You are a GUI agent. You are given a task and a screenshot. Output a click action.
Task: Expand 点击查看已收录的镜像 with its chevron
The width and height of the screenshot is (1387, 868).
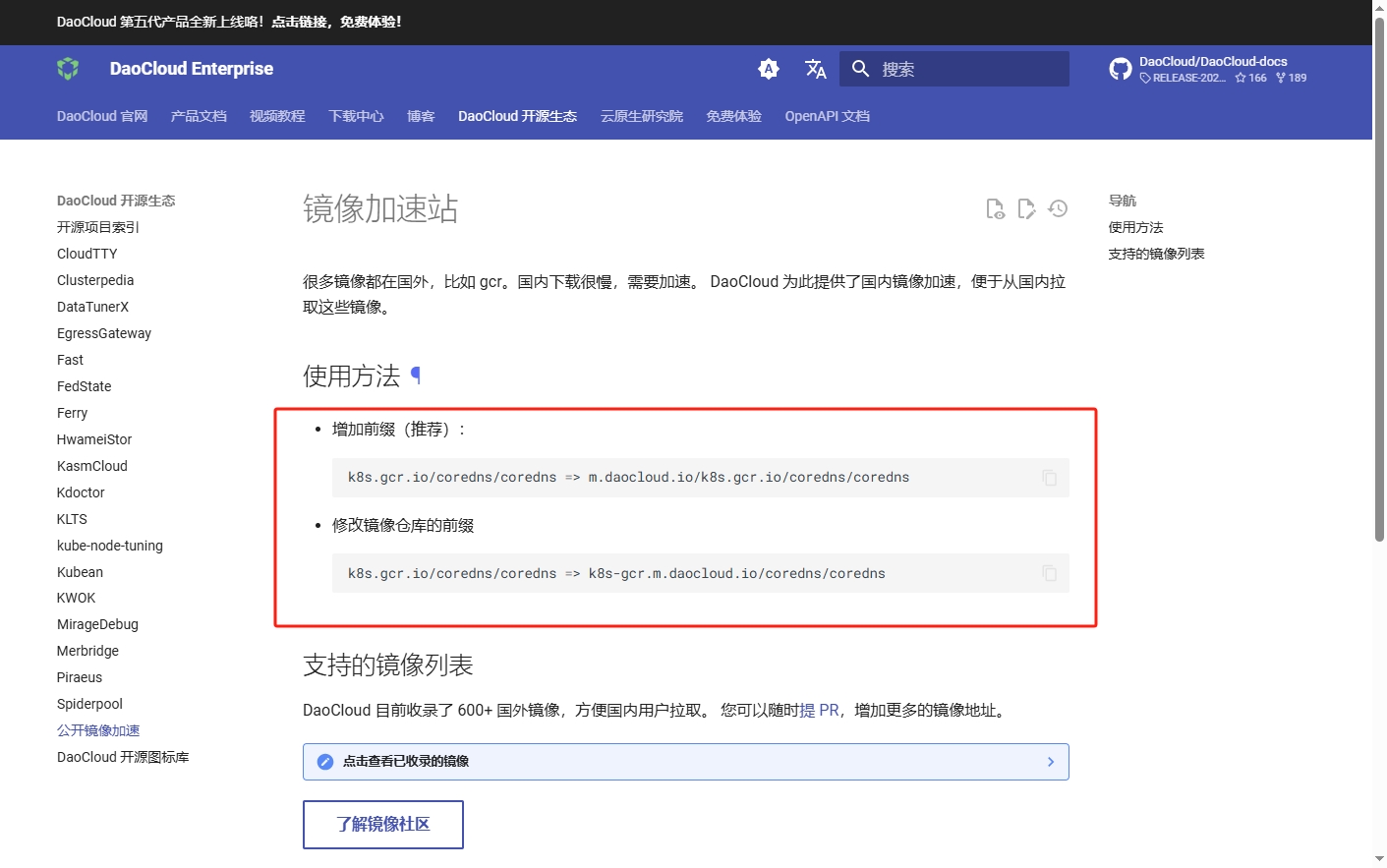[1051, 762]
